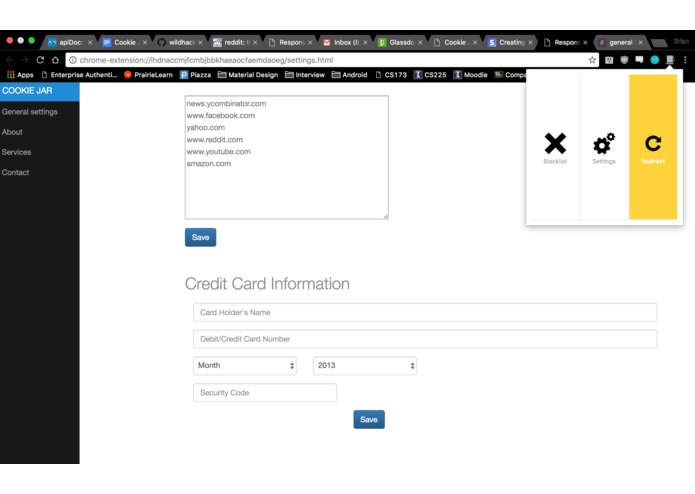
Task: Save the blacklist with Save button
Action: click(x=200, y=237)
